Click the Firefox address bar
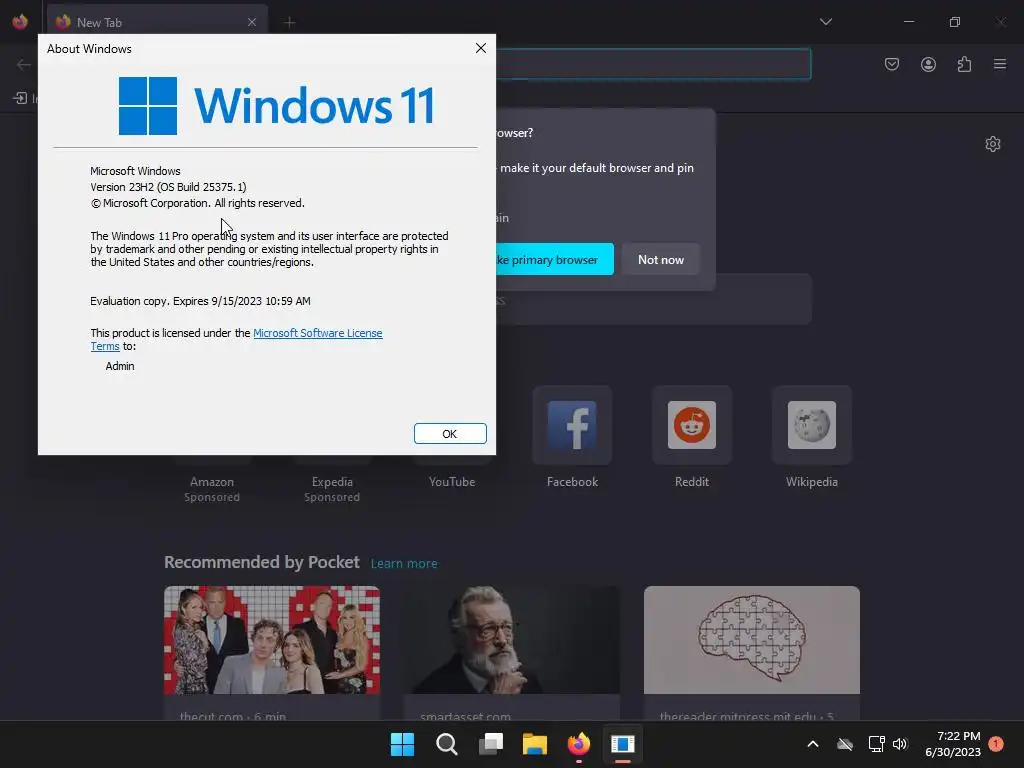Viewport: 1024px width, 768px height. pos(653,64)
